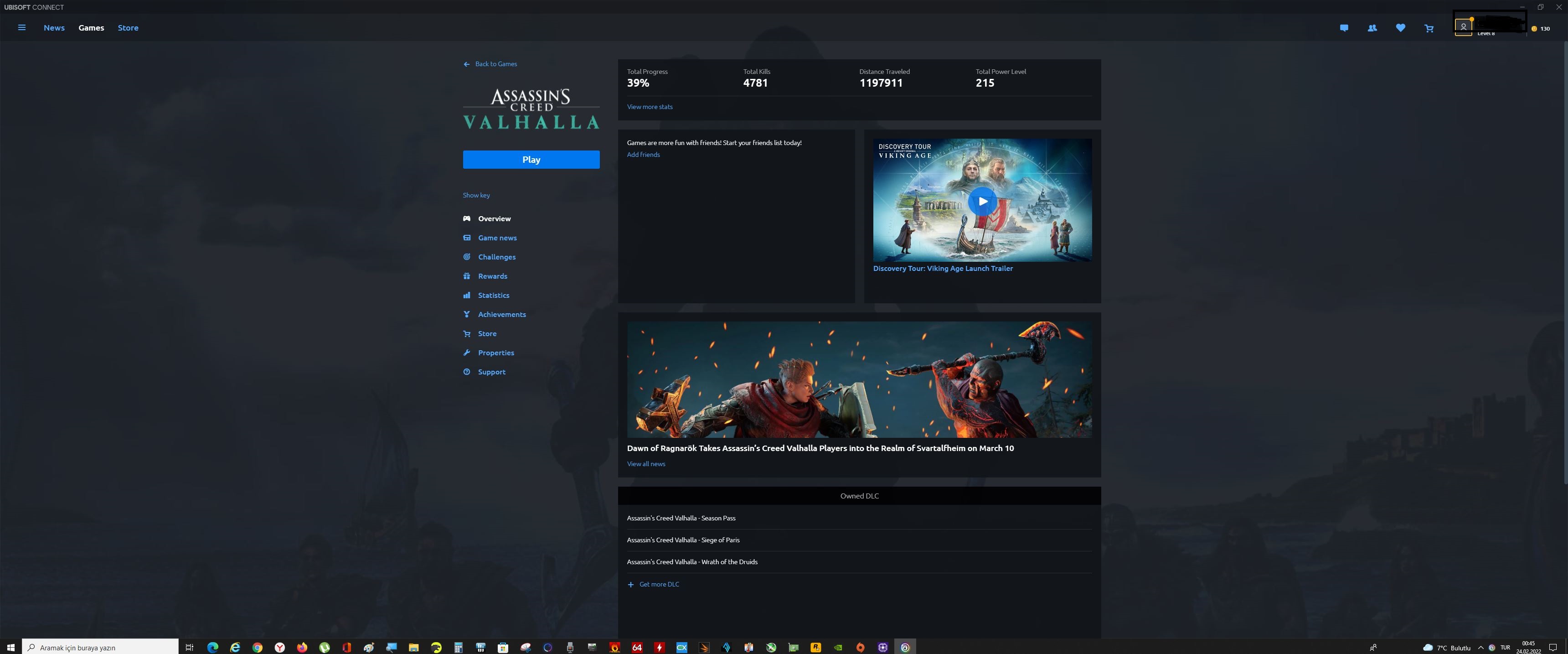1568x654 pixels.
Task: Click Get more DLC link
Action: 659,585
